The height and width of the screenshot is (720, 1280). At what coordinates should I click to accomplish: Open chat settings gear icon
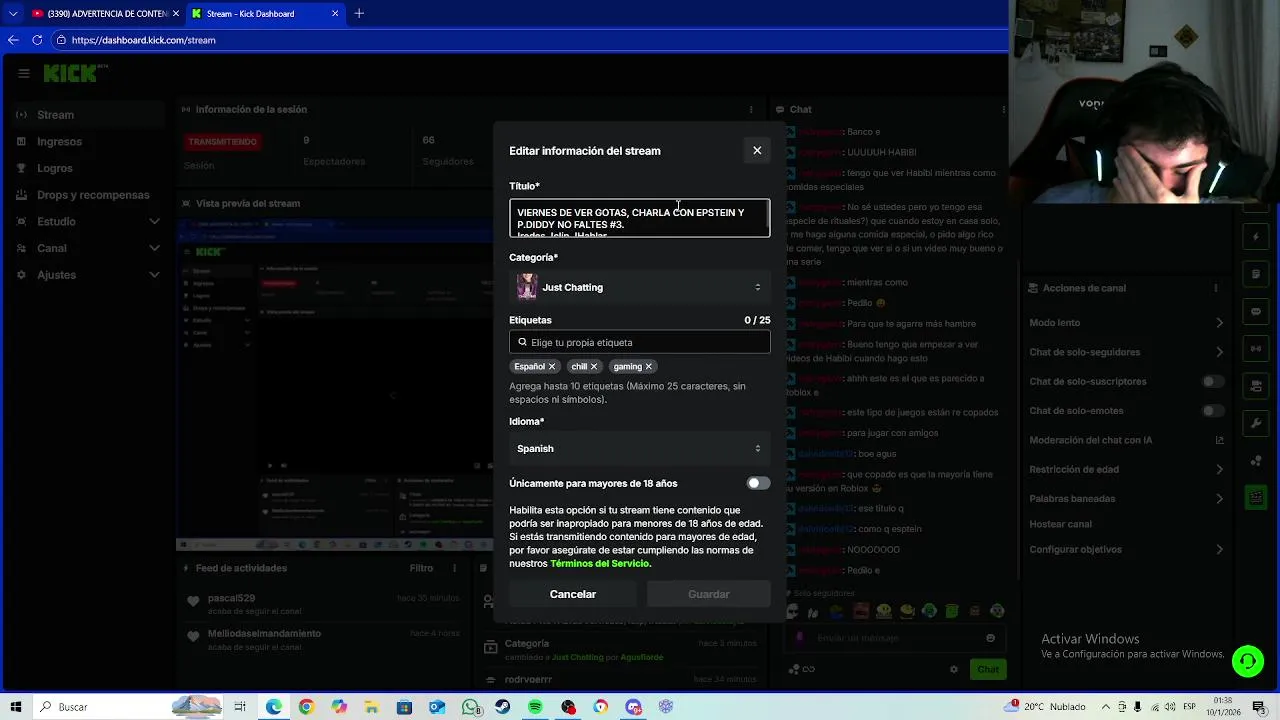[x=954, y=669]
